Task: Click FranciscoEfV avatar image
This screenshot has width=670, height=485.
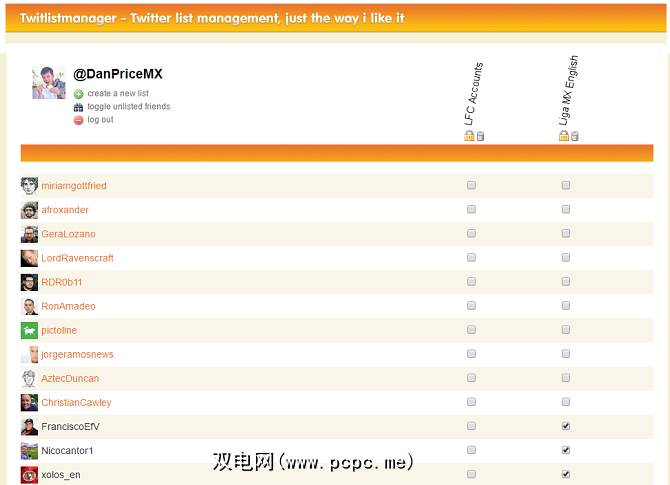Action: click(x=29, y=426)
